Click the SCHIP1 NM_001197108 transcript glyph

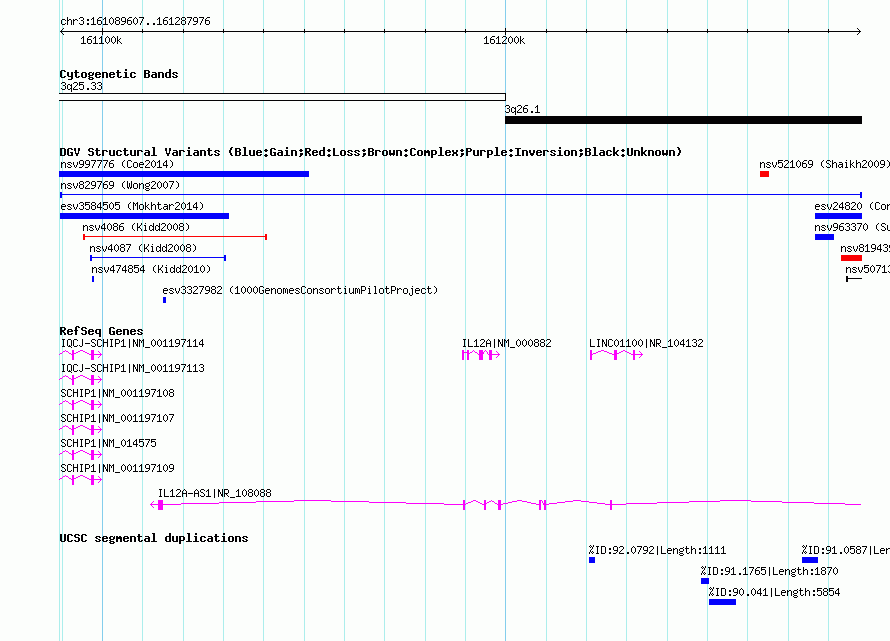(81, 405)
